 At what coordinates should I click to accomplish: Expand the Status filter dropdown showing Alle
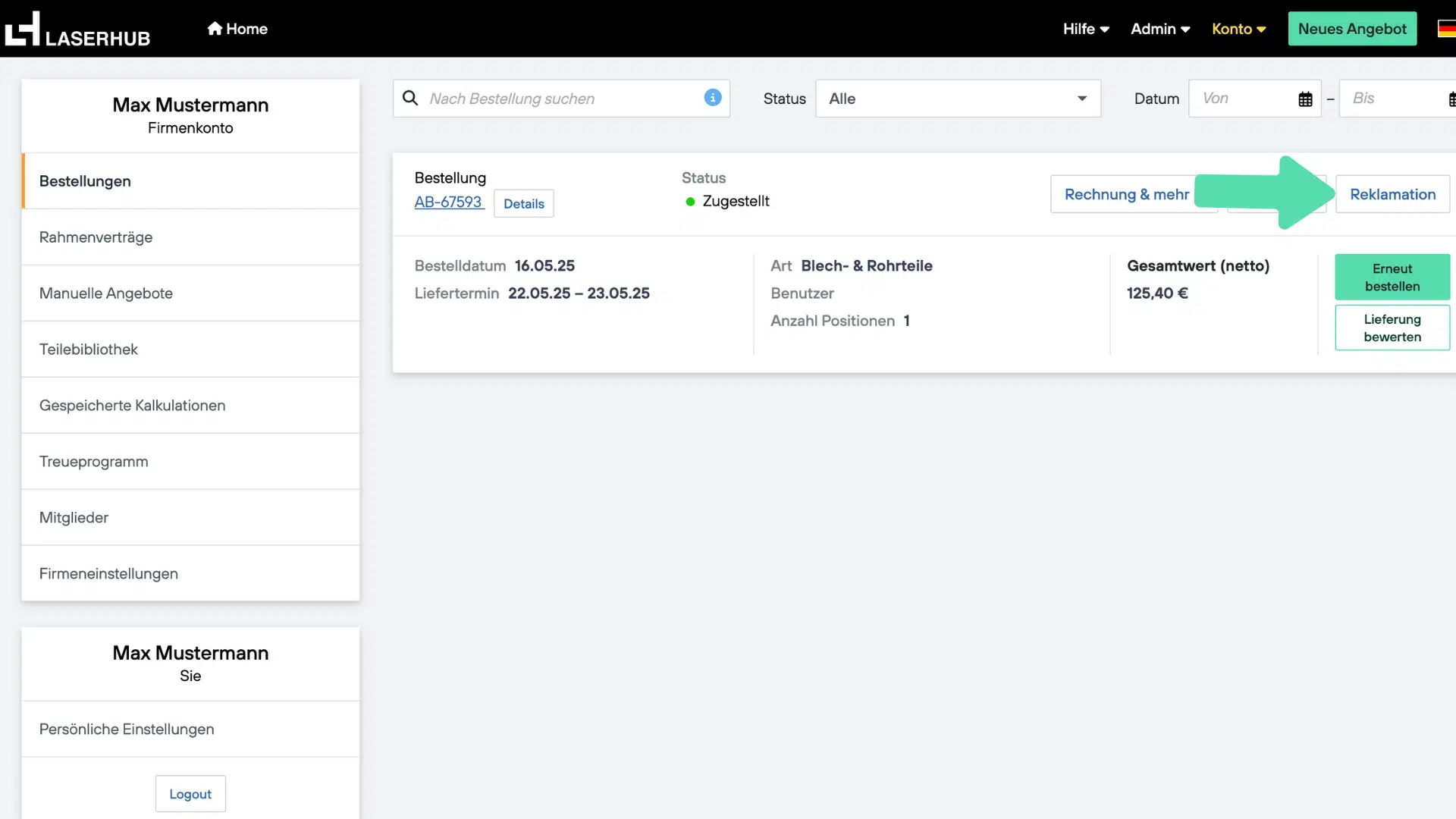[958, 99]
